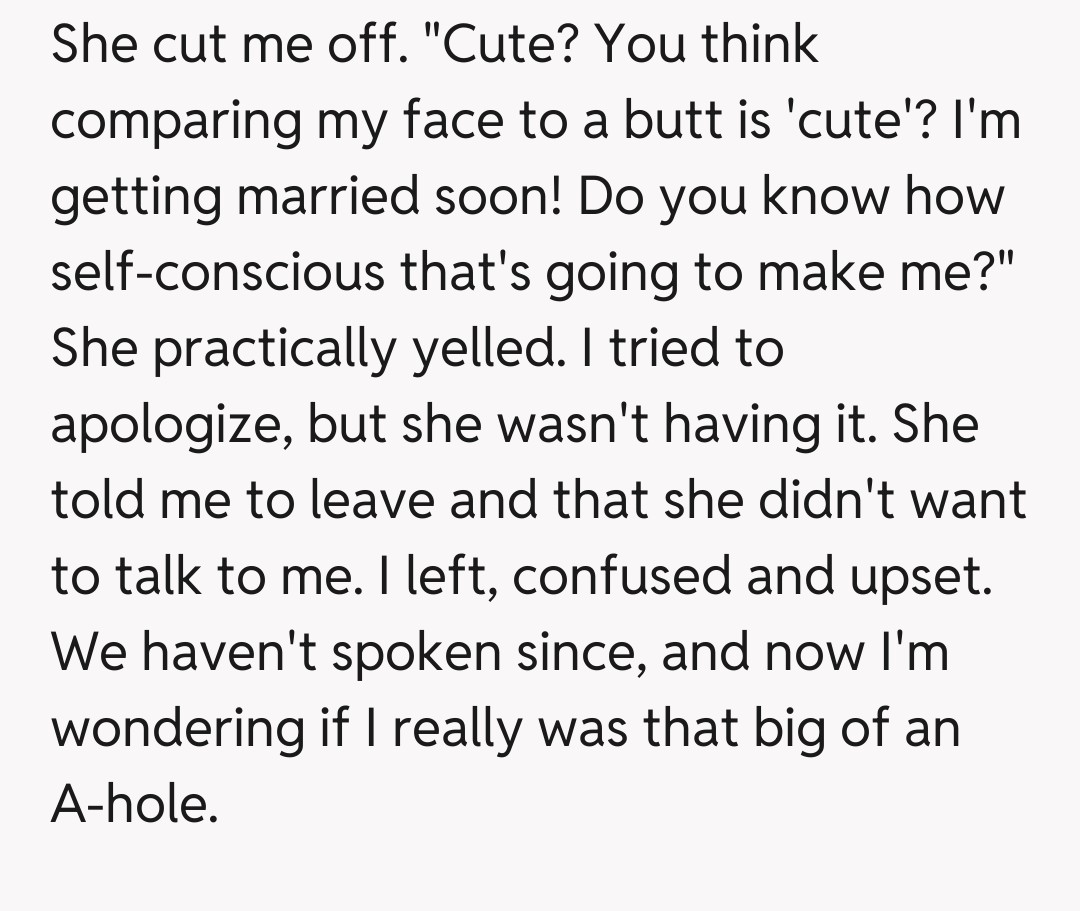Click the word 'since'

575,652
